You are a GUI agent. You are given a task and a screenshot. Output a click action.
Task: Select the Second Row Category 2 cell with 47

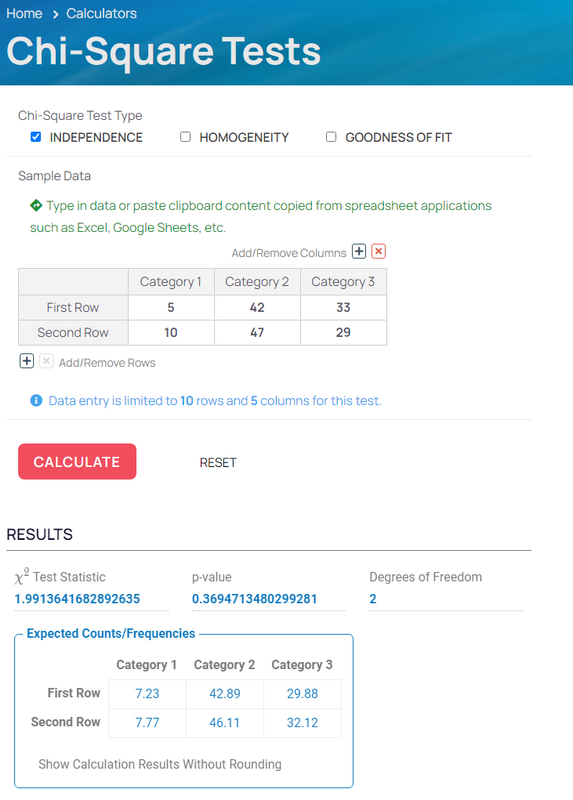point(257,332)
